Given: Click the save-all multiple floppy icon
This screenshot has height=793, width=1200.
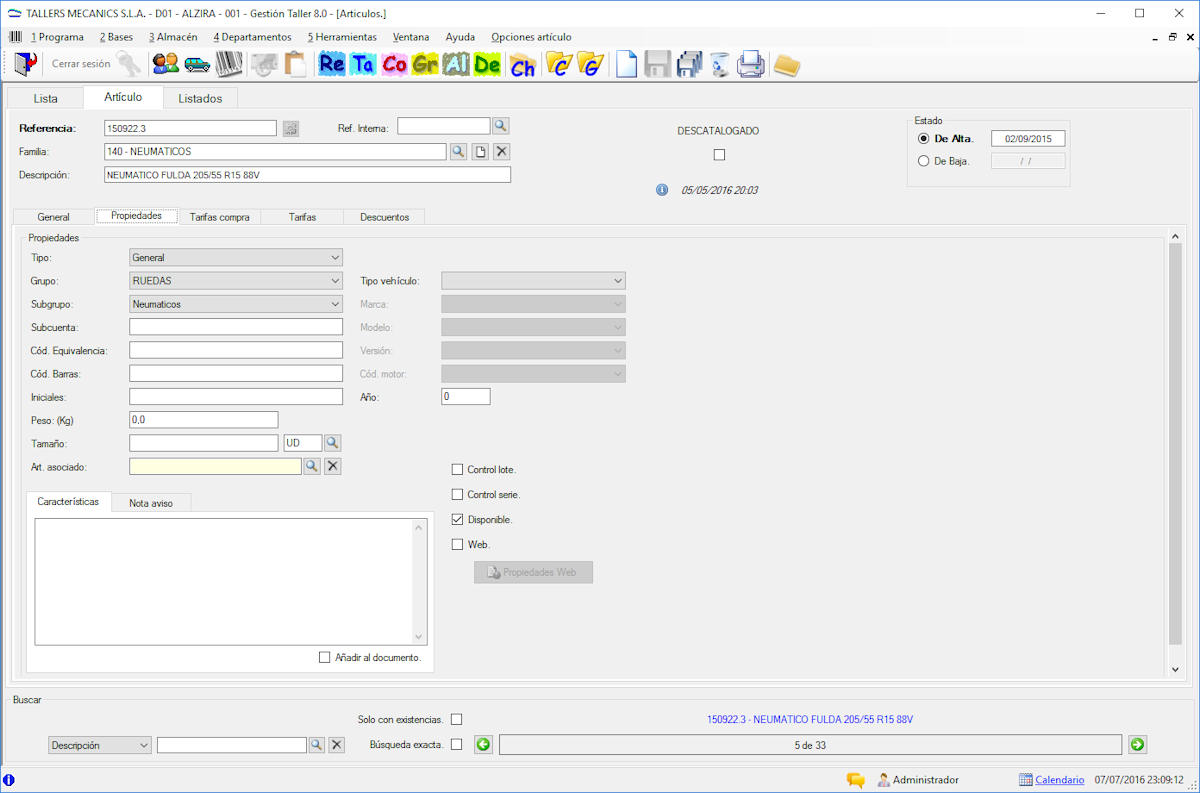Looking at the screenshot, I should pyautogui.click(x=689, y=64).
